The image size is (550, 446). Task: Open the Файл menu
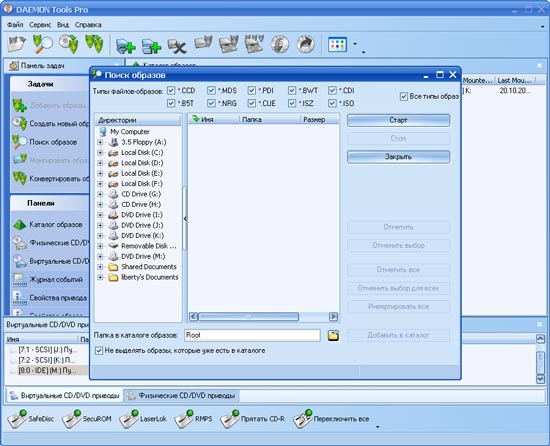(x=15, y=25)
